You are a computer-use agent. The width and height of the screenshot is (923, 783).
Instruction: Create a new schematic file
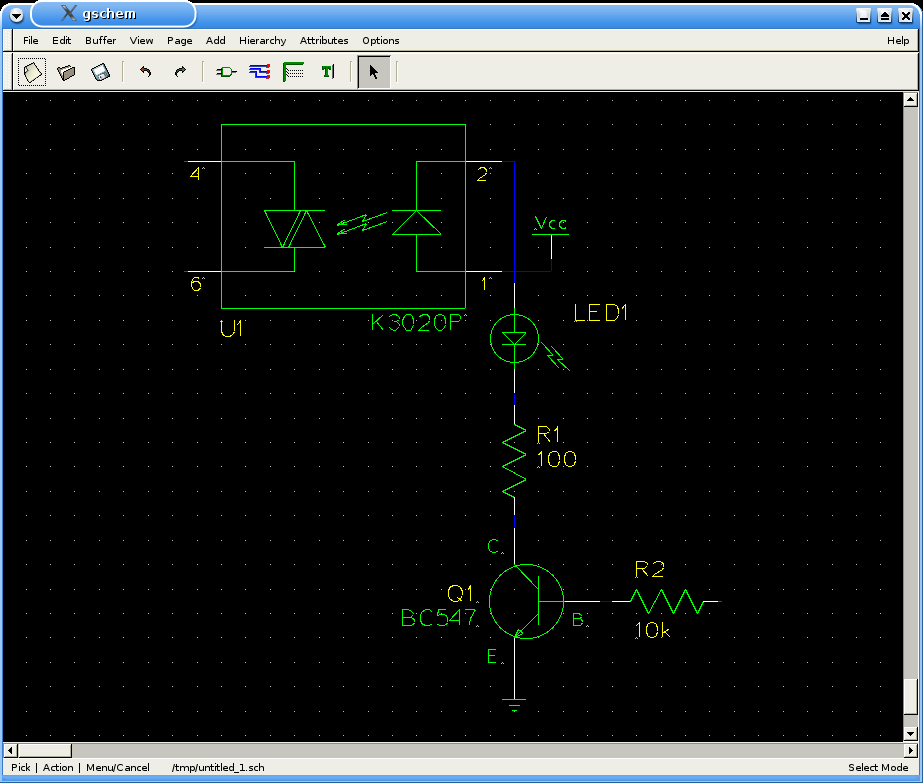pyautogui.click(x=32, y=72)
